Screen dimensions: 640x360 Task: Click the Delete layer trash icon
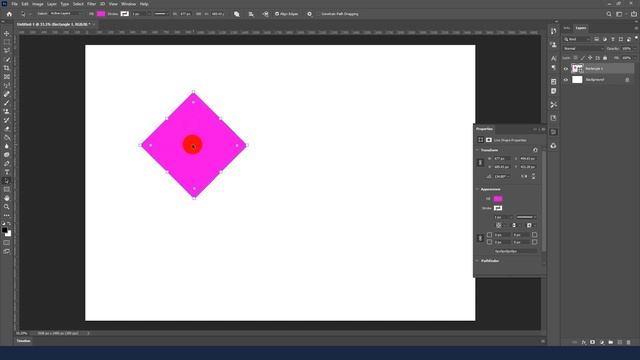point(629,342)
